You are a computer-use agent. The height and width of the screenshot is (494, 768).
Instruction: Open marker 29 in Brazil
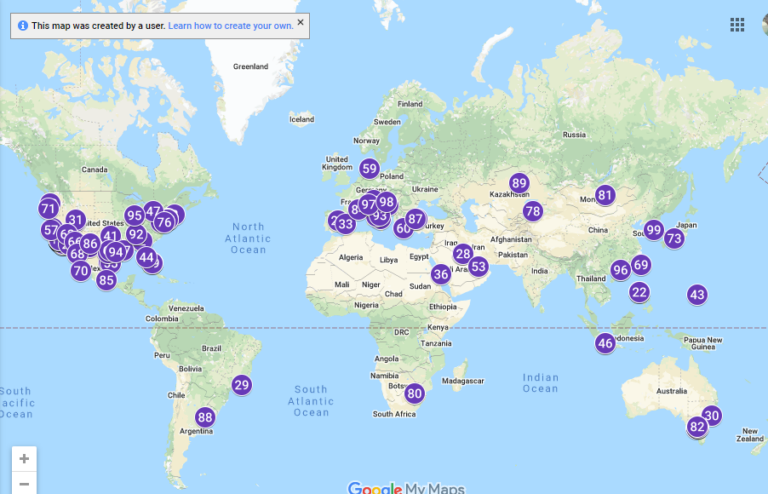[x=241, y=385]
